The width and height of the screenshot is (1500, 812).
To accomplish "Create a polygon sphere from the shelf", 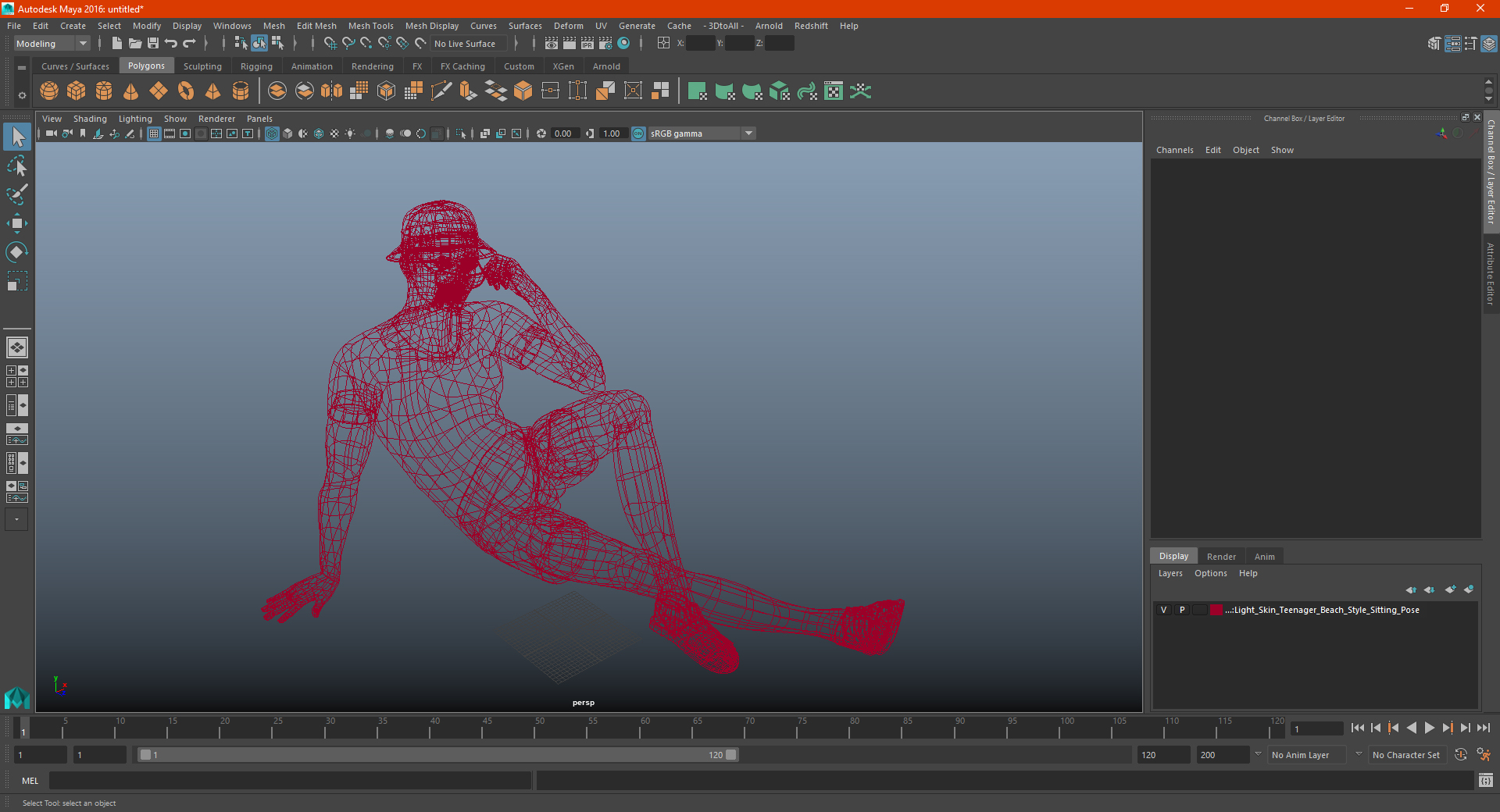I will pyautogui.click(x=49, y=91).
